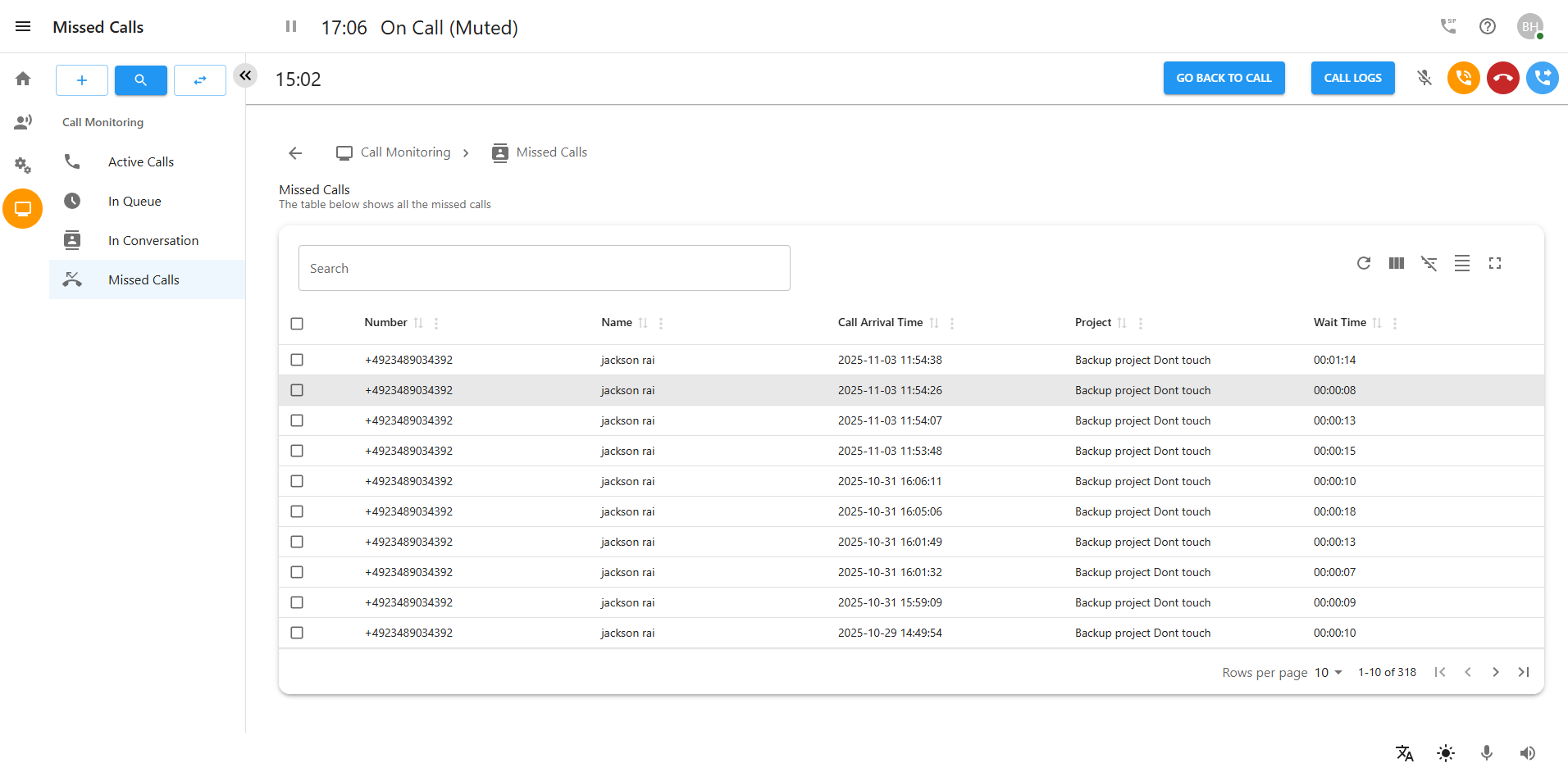
Task: Click the blue transfer call icon
Action: [1542, 78]
